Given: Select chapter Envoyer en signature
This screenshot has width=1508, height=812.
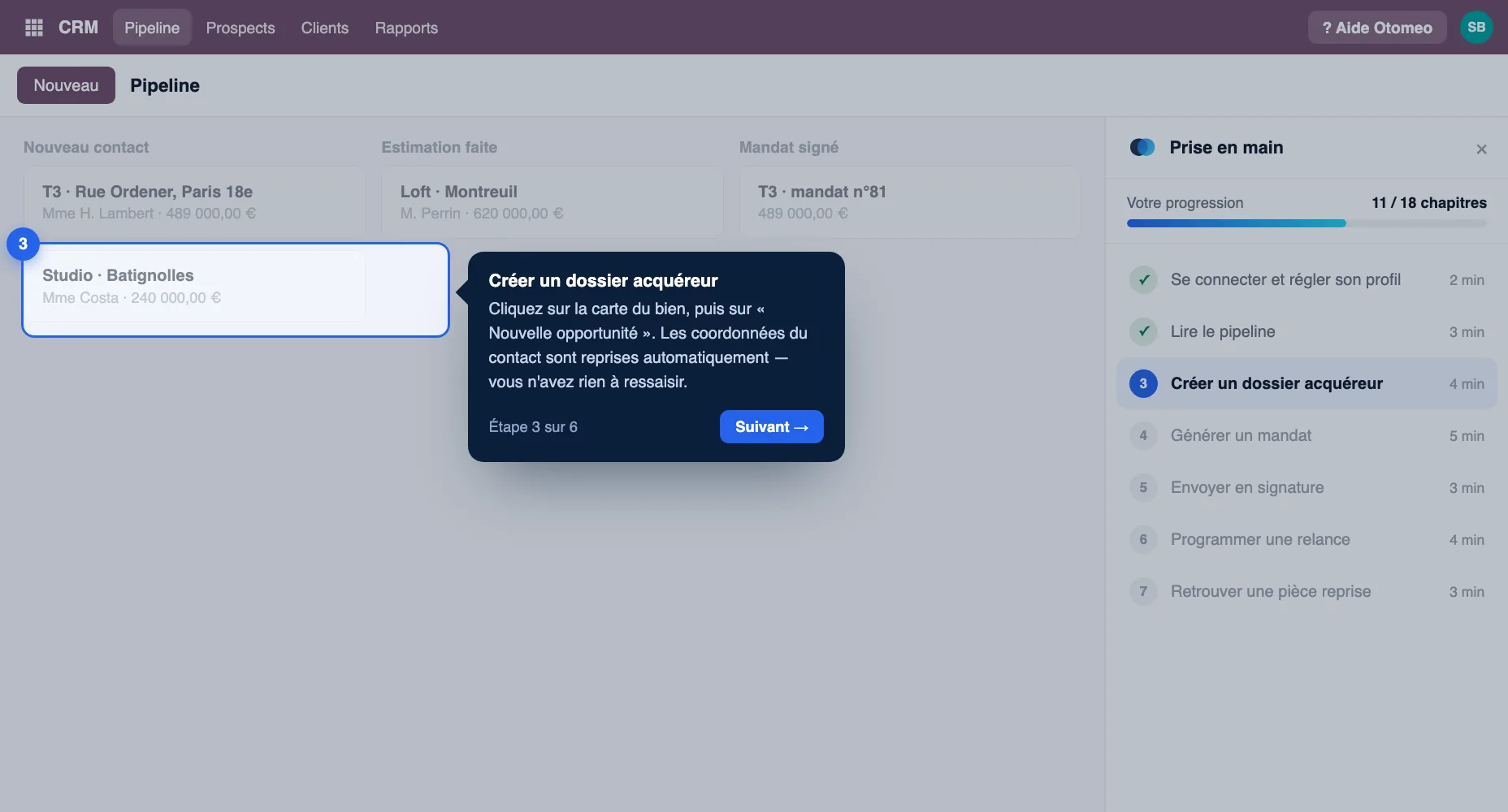Looking at the screenshot, I should tap(1306, 488).
